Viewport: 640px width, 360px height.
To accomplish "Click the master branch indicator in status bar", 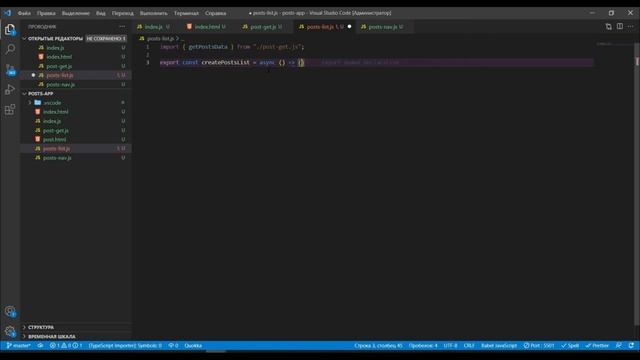I will 18,346.
